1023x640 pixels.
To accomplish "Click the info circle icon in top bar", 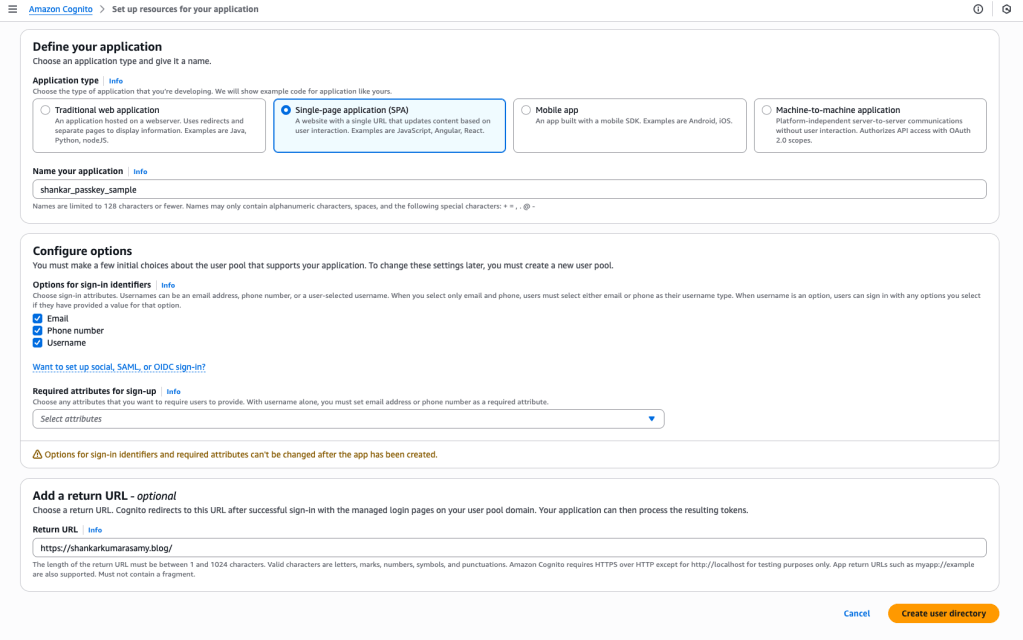I will (x=978, y=9).
